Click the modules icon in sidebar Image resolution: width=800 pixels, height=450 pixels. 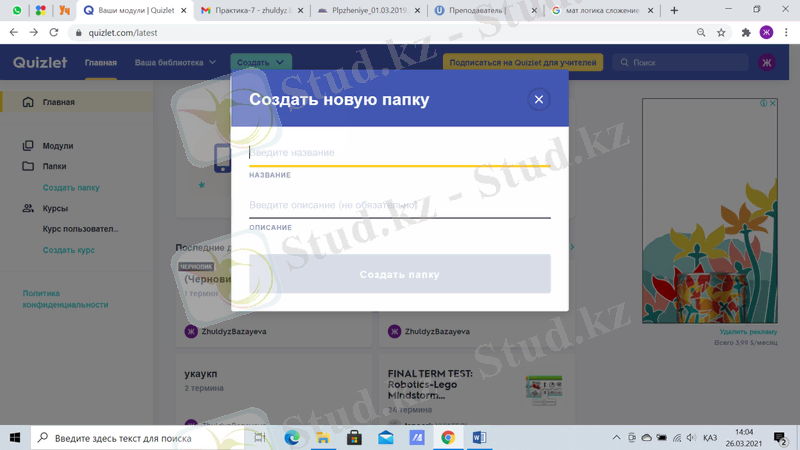point(28,146)
